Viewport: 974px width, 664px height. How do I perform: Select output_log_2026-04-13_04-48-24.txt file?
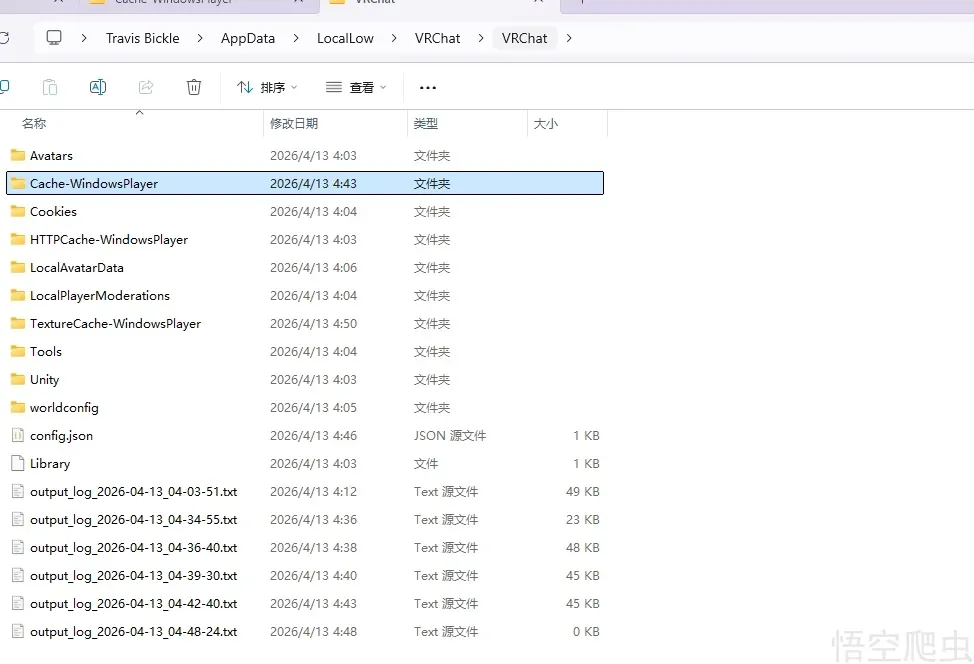[133, 632]
